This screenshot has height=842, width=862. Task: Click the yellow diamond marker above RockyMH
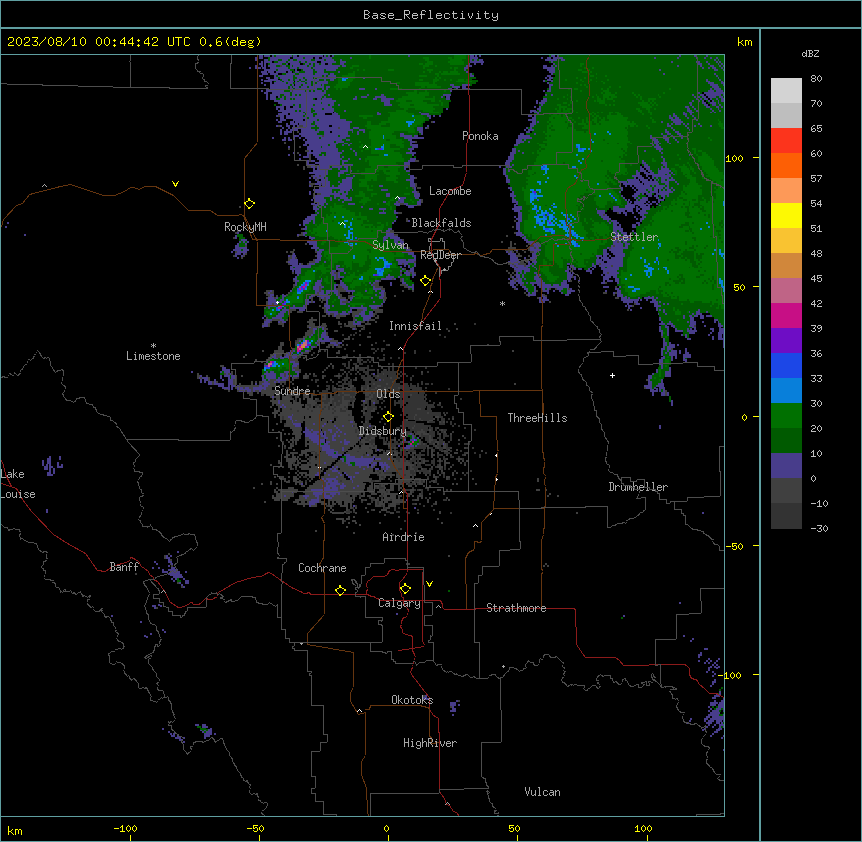[250, 204]
